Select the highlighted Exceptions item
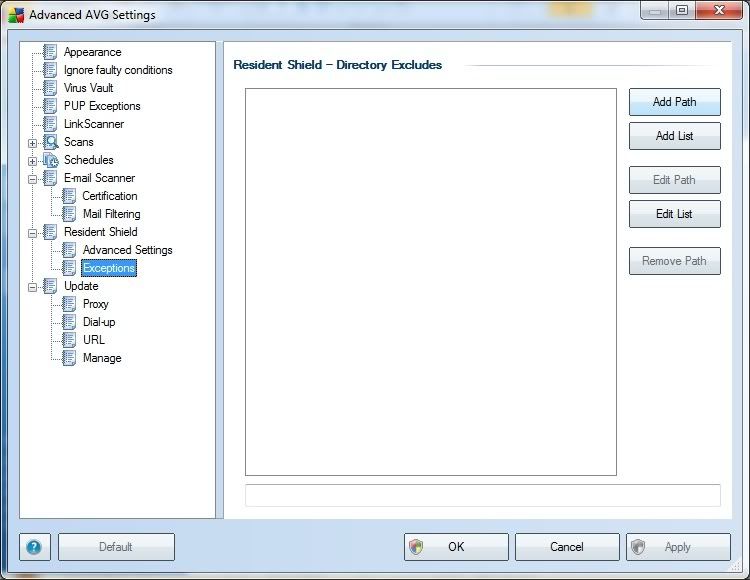Screen dimensions: 750x580 click(109, 268)
